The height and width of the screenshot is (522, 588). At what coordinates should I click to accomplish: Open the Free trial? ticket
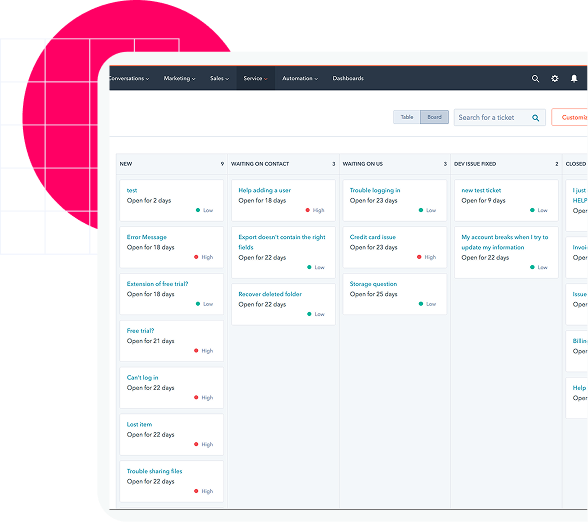(140, 331)
